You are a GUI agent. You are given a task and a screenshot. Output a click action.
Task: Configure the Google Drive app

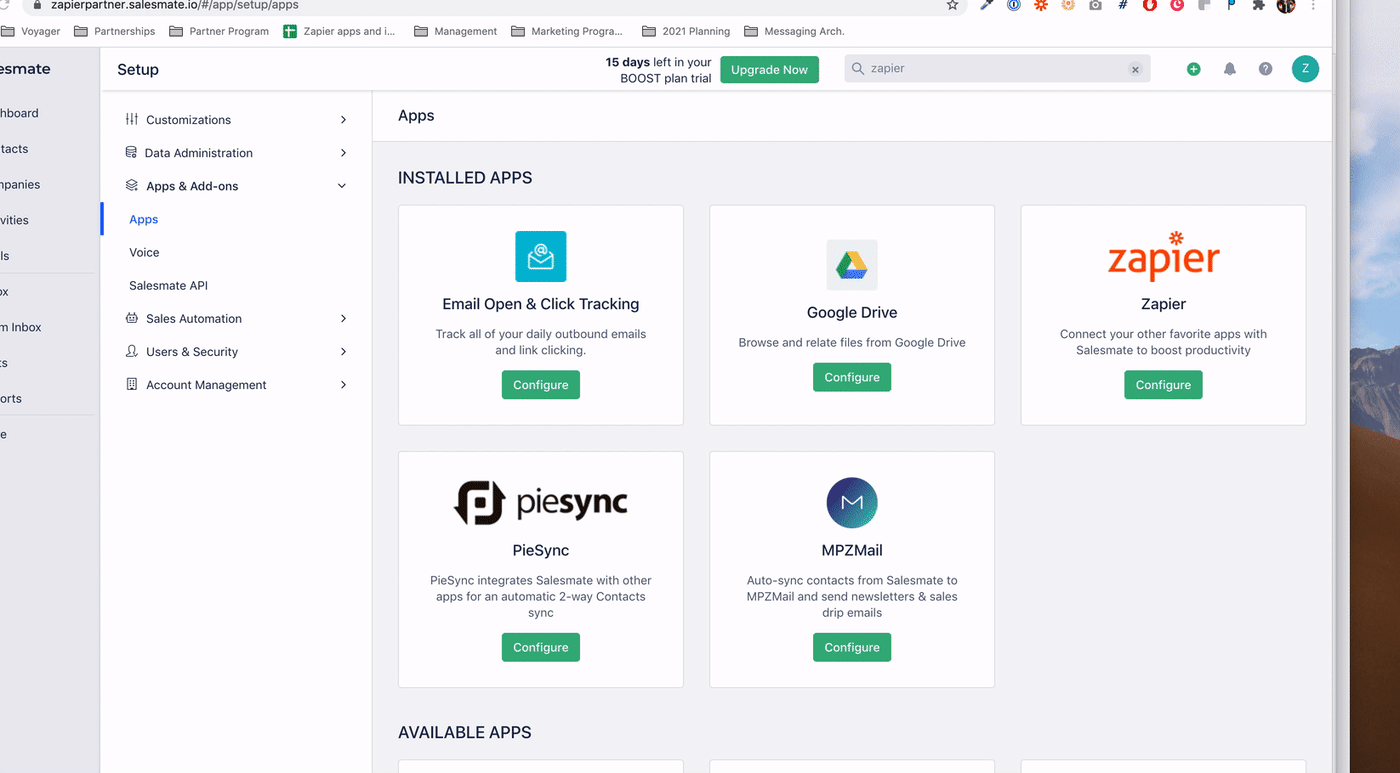point(852,377)
